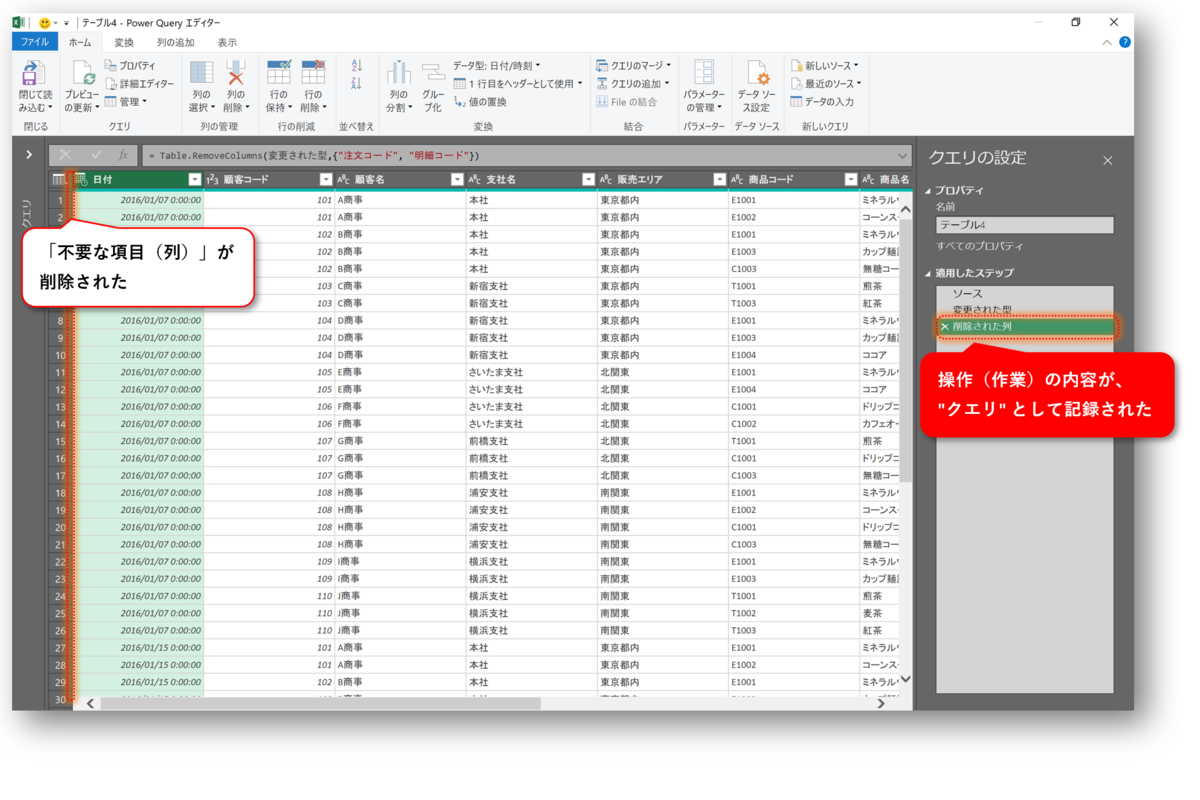Open the 支社名 column filter dropdown
The image size is (1200, 800).
(588, 180)
